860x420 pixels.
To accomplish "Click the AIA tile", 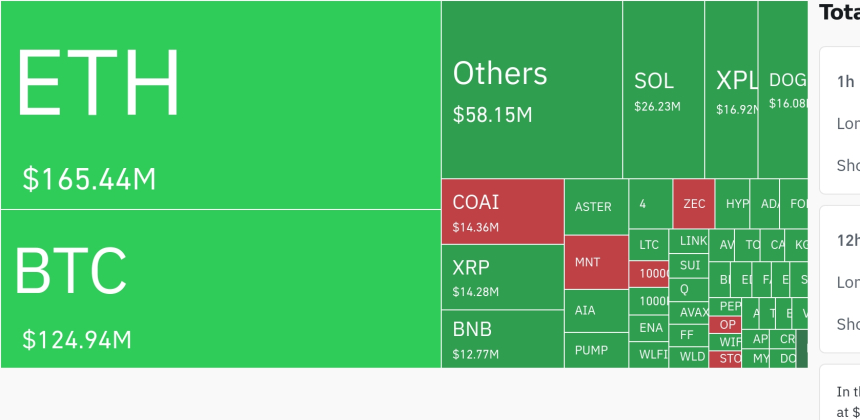I will 596,310.
